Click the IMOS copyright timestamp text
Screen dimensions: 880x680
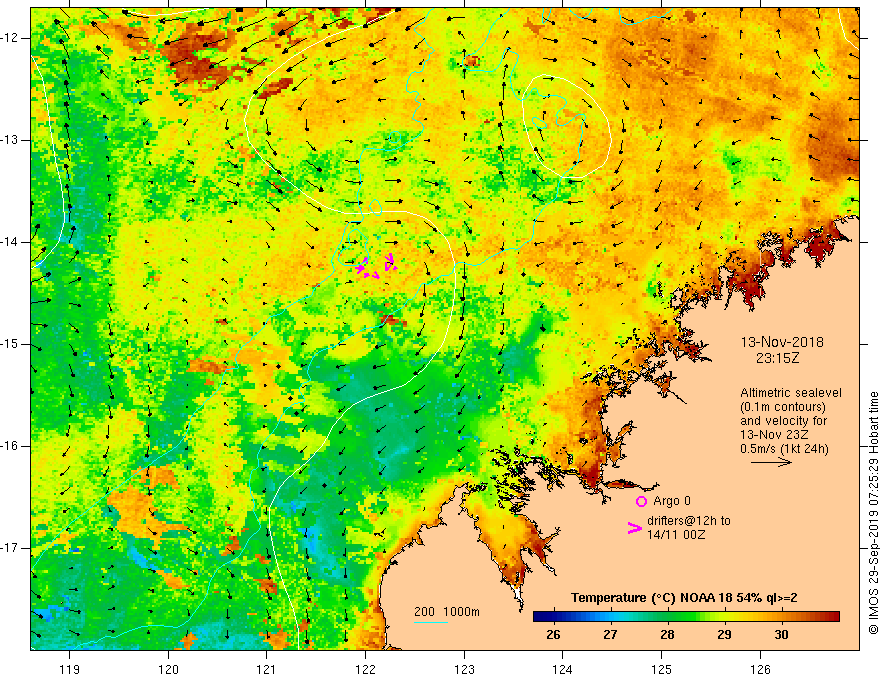(873, 513)
